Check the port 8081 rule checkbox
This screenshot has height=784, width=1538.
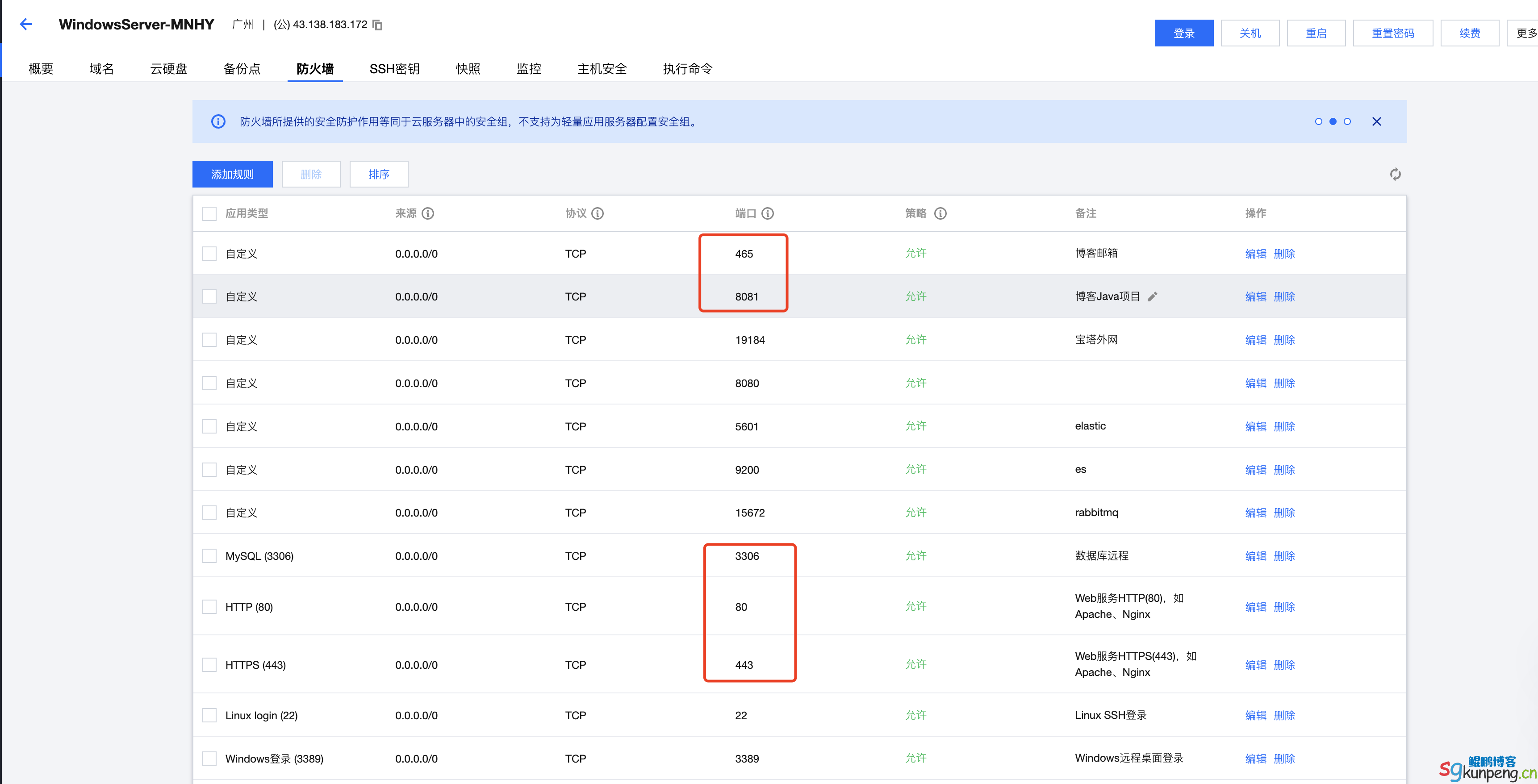point(209,297)
